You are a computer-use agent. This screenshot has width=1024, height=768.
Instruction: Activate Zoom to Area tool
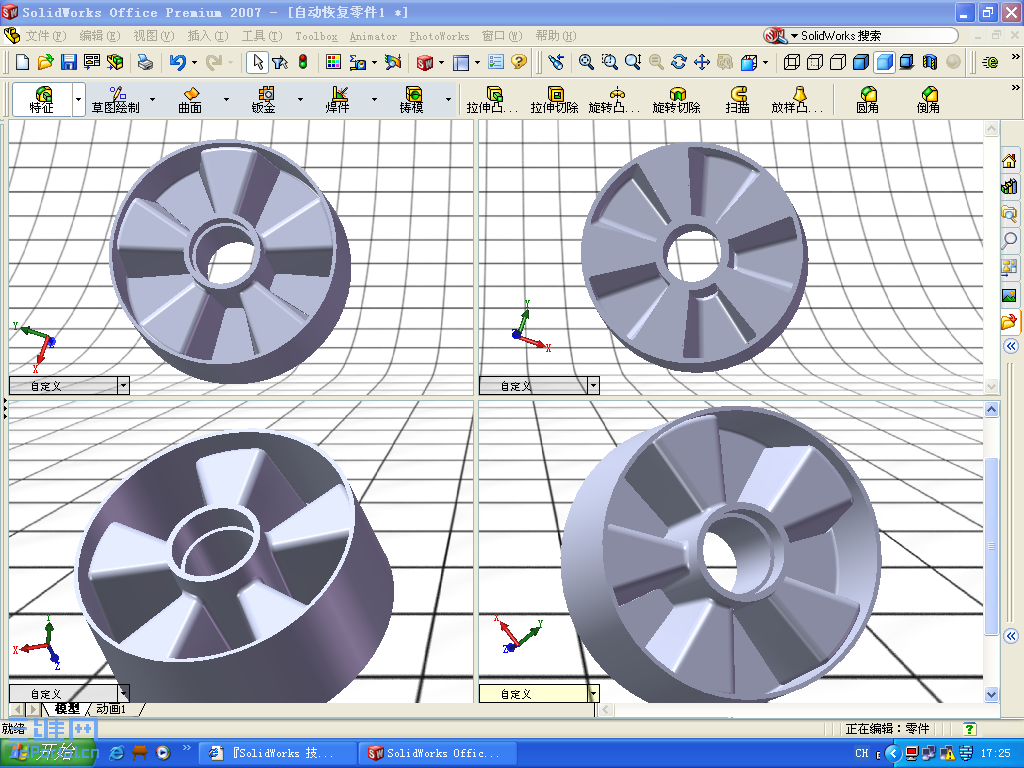pyautogui.click(x=609, y=62)
